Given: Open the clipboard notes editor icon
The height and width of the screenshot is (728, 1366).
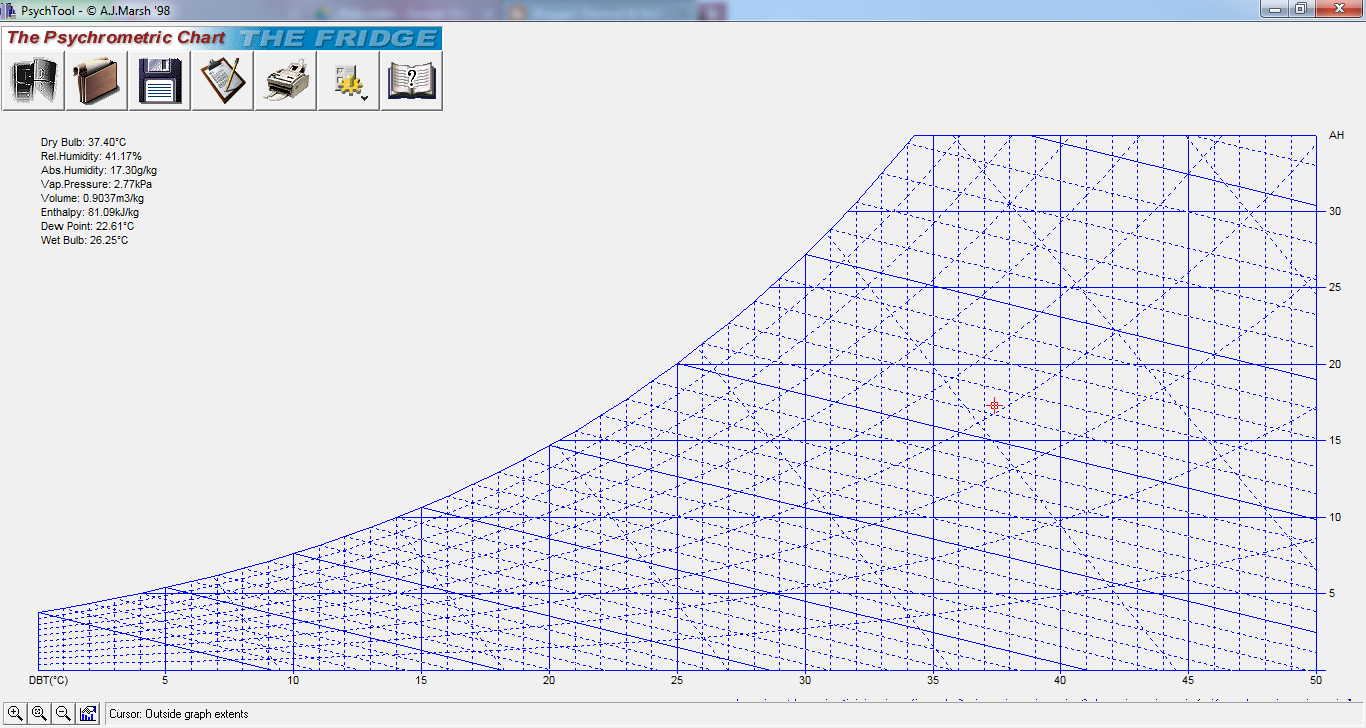Looking at the screenshot, I should [221, 80].
